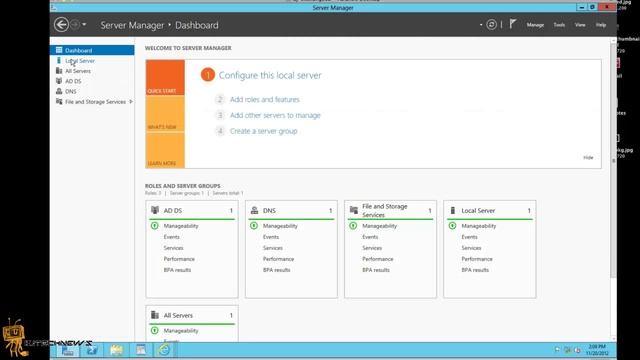Open File and Storage Services Events
The image size is (640, 360).
point(370,237)
